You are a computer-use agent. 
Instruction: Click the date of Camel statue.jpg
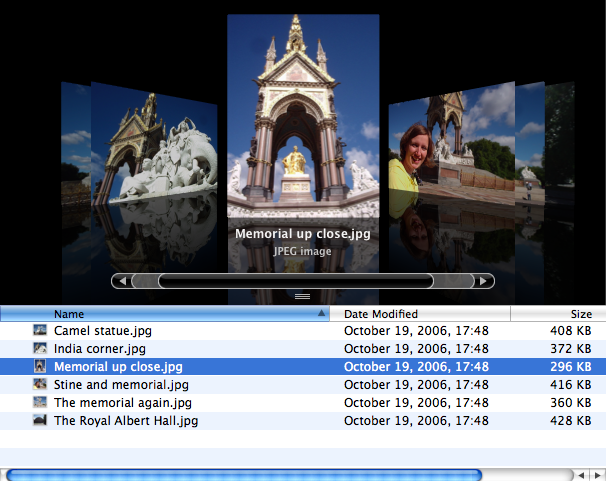coord(416,331)
